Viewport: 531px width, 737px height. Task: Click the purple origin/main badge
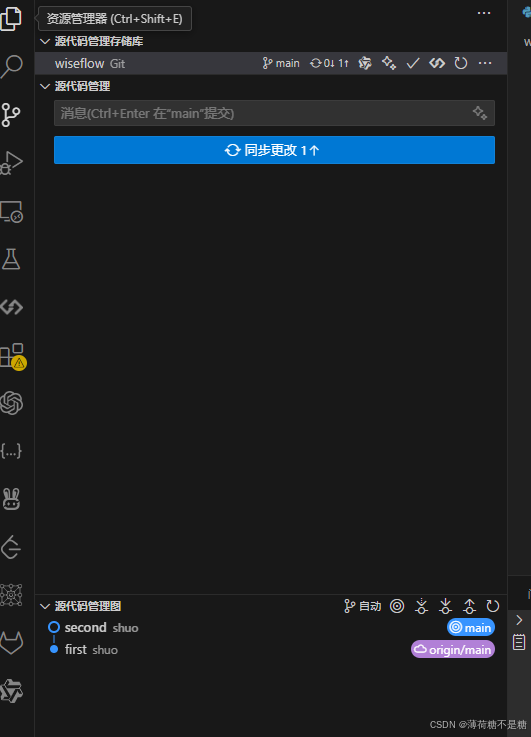click(453, 650)
